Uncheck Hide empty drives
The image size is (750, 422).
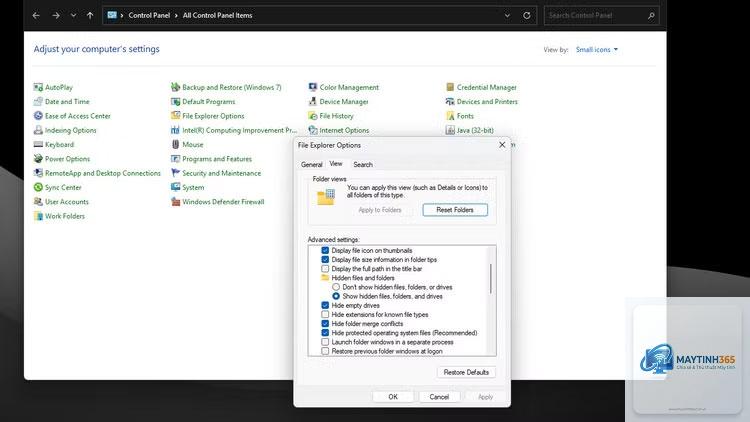pos(325,305)
